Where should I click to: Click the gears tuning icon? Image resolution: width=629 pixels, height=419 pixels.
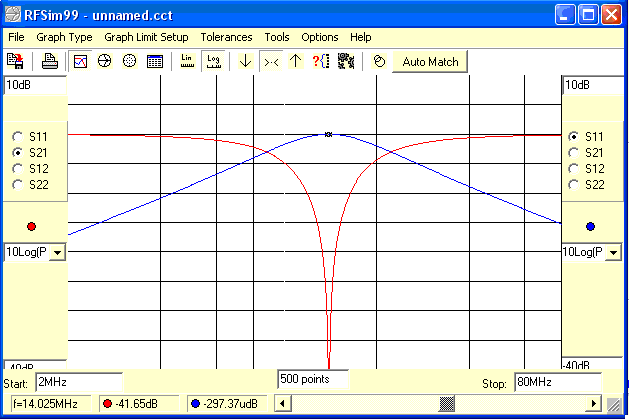coord(346,61)
